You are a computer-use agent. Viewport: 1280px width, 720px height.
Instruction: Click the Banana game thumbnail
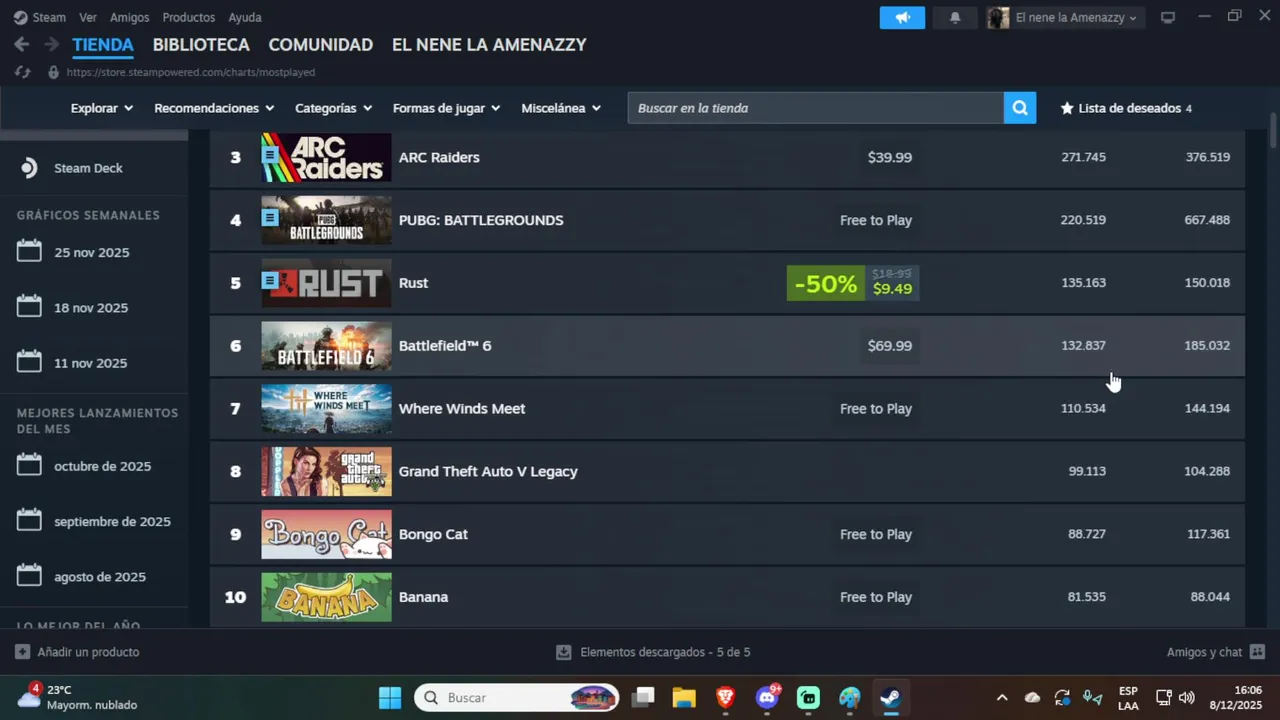pos(326,597)
